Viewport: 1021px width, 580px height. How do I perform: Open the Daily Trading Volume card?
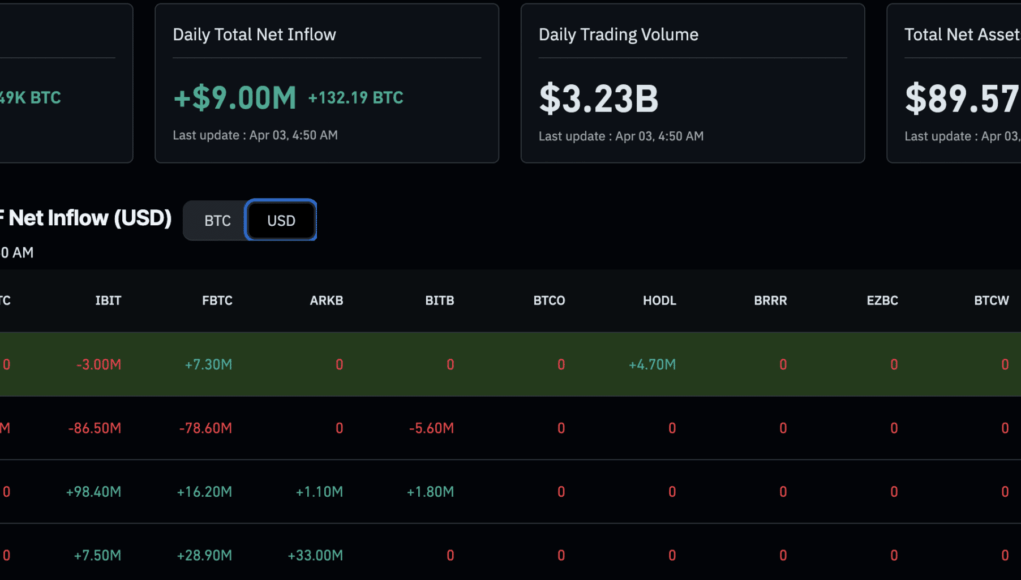point(692,83)
